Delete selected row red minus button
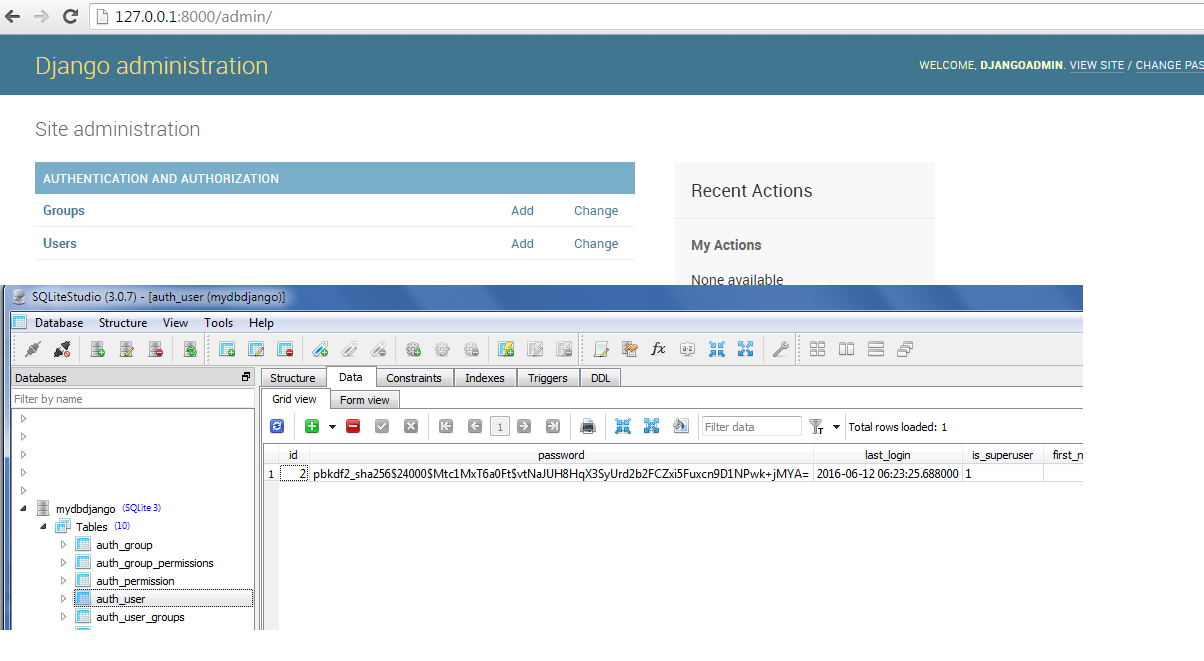 (353, 426)
